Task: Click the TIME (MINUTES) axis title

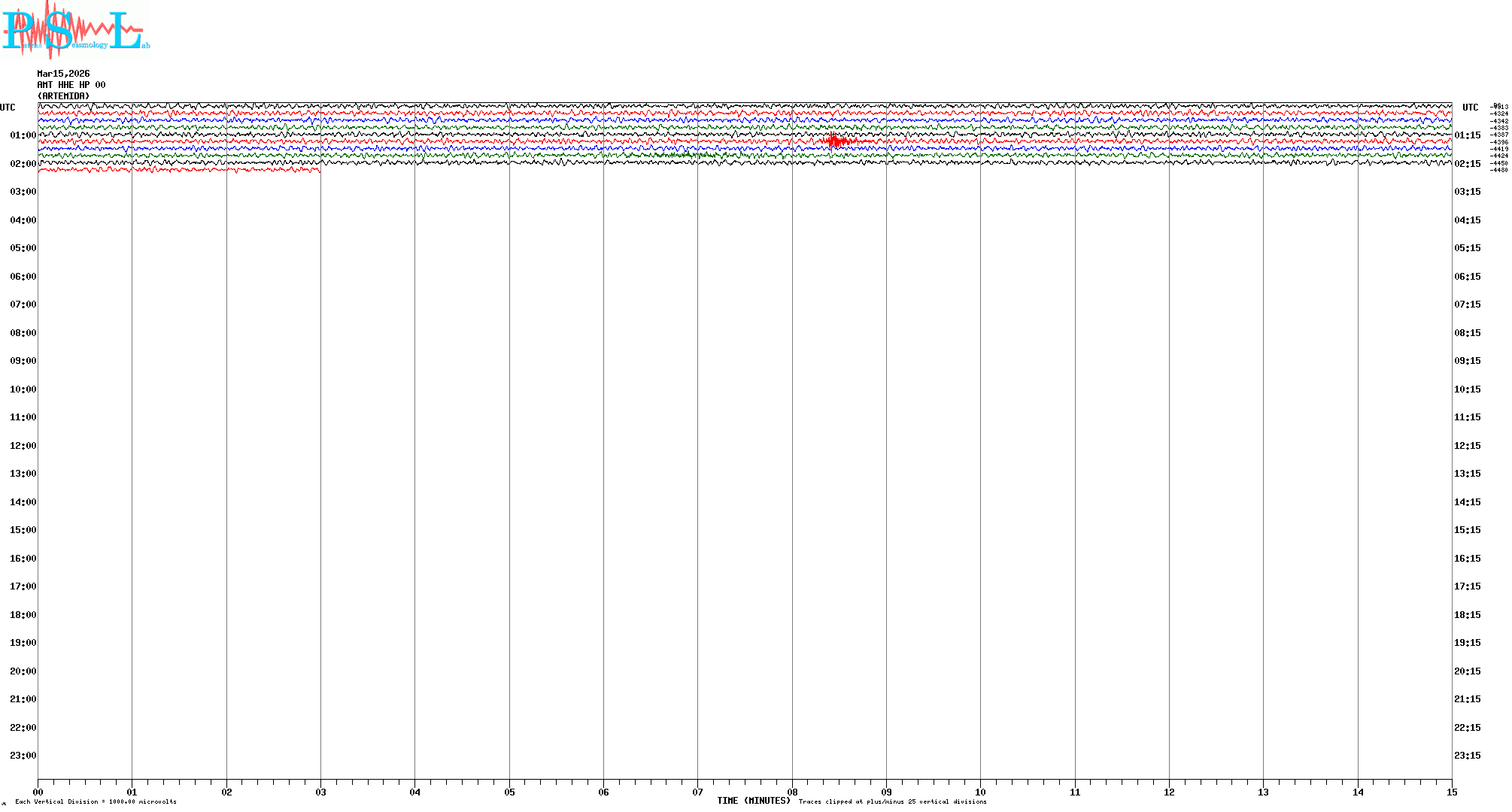Action: pos(754,801)
